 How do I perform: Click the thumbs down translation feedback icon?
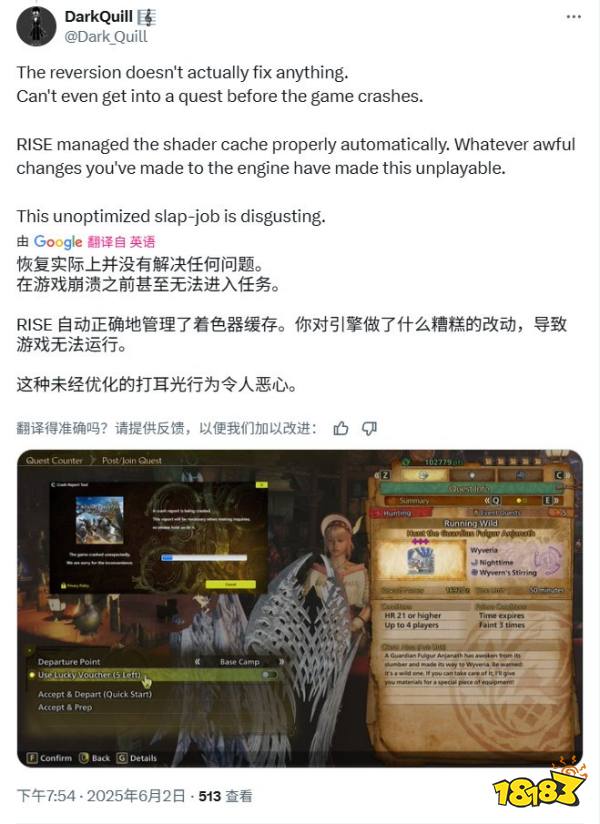coord(369,429)
